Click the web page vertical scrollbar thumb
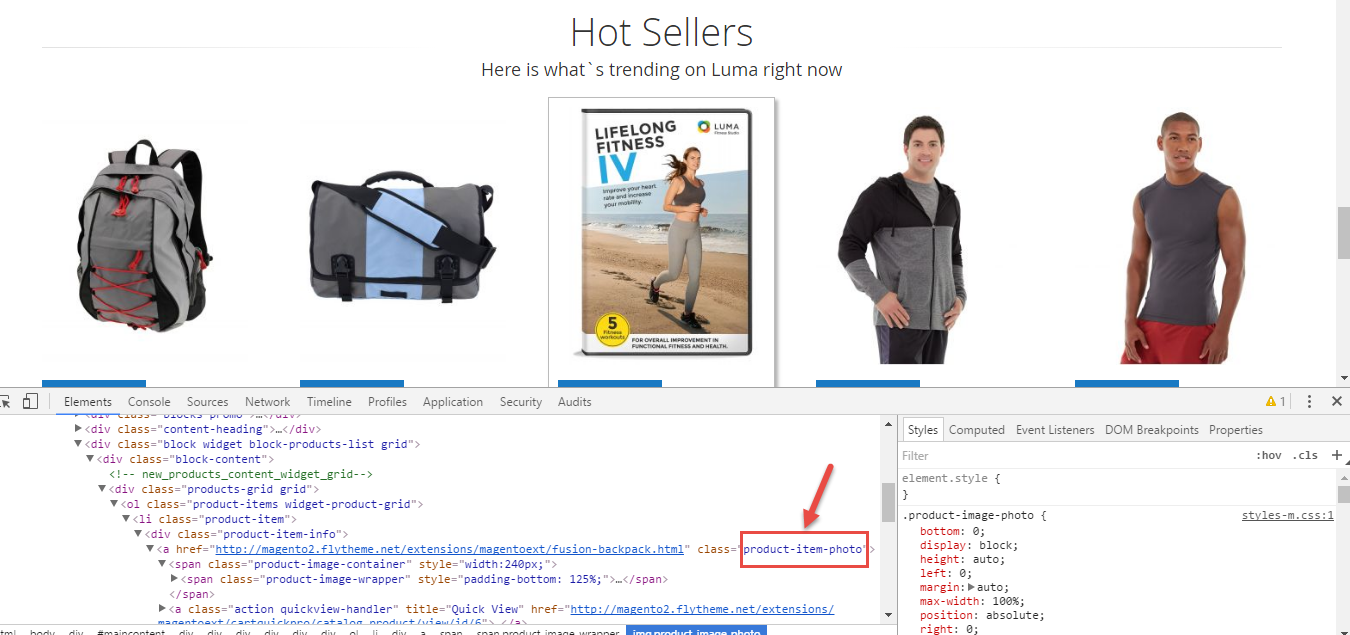Viewport: 1350px width, 635px height. [x=1343, y=233]
